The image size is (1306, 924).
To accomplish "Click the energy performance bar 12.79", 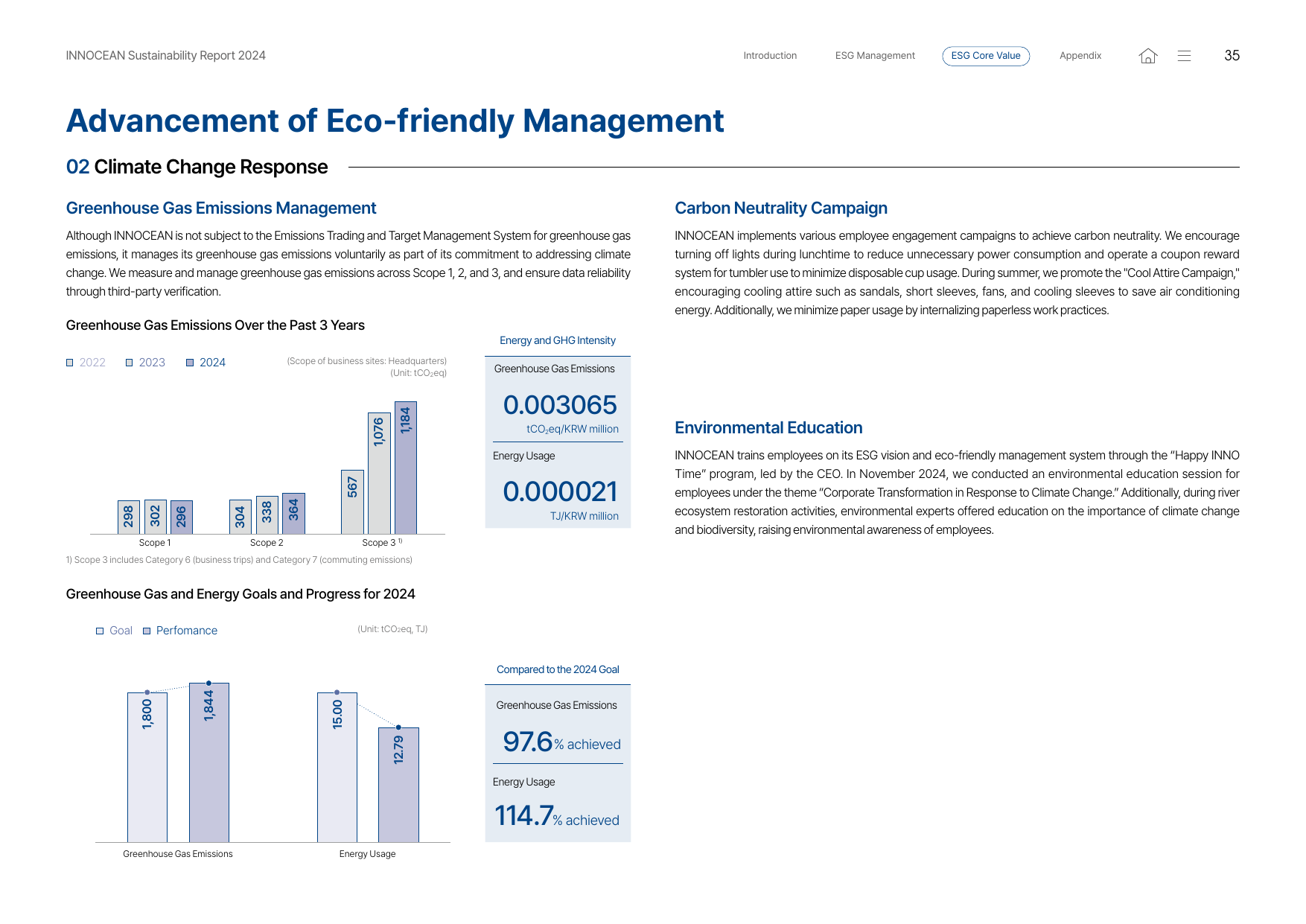I will tap(398, 785).
